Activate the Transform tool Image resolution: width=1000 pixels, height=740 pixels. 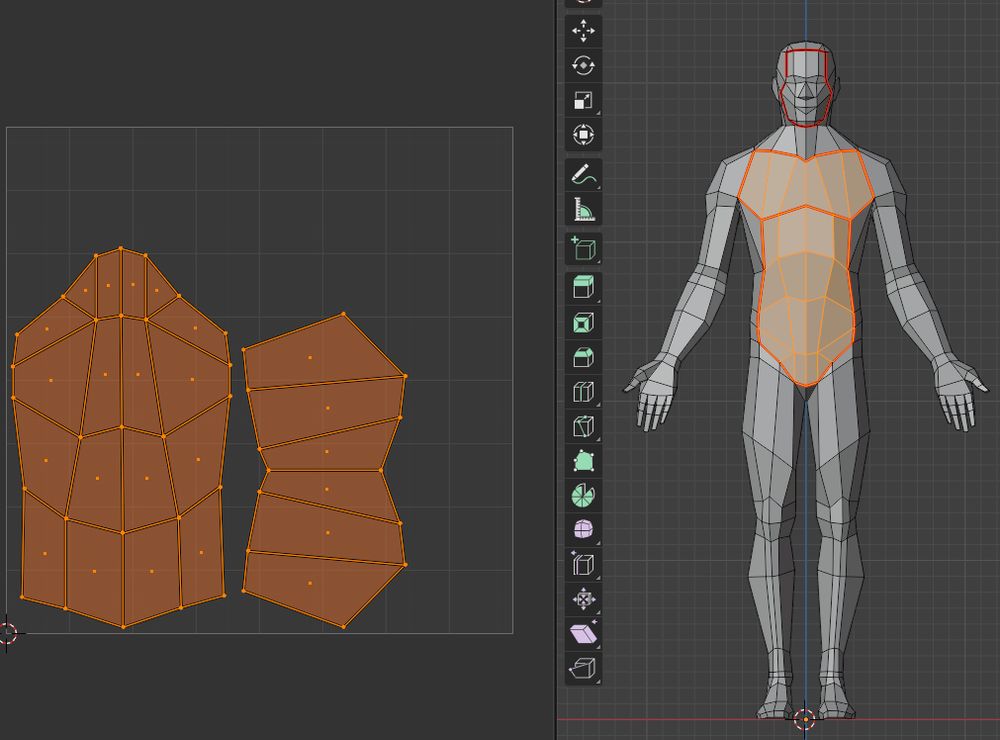pos(583,134)
